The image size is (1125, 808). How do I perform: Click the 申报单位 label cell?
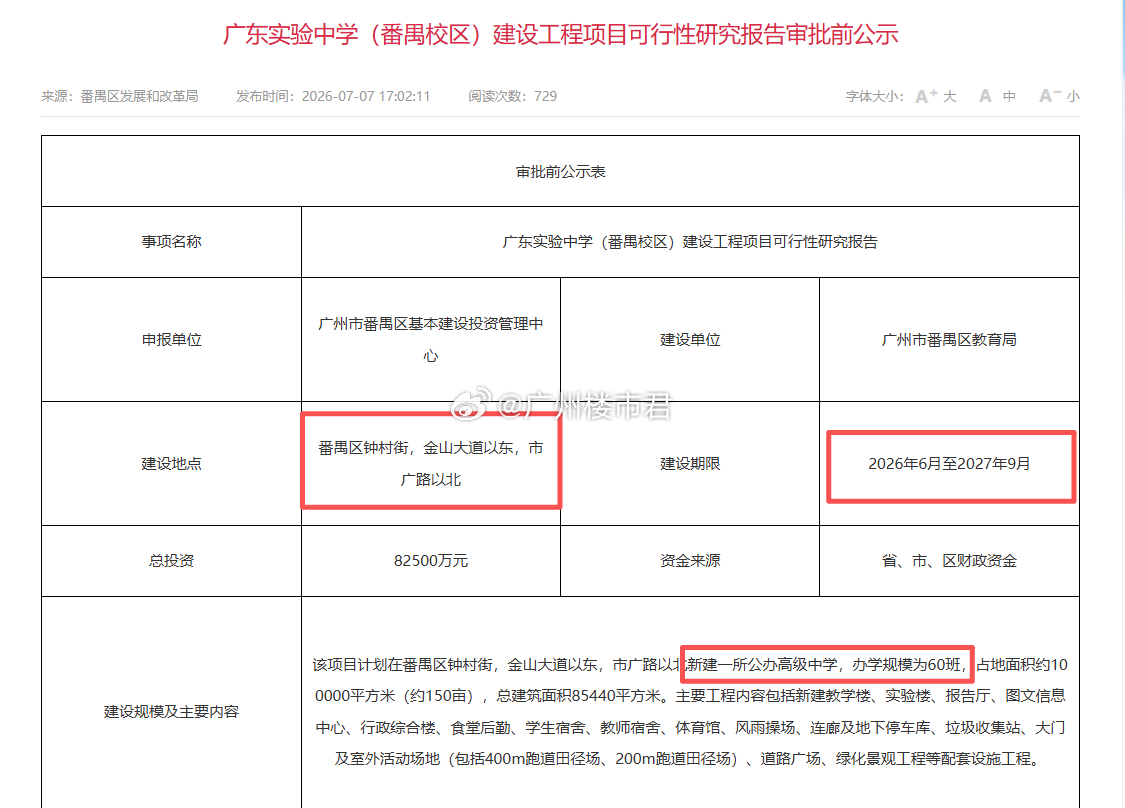tap(171, 339)
